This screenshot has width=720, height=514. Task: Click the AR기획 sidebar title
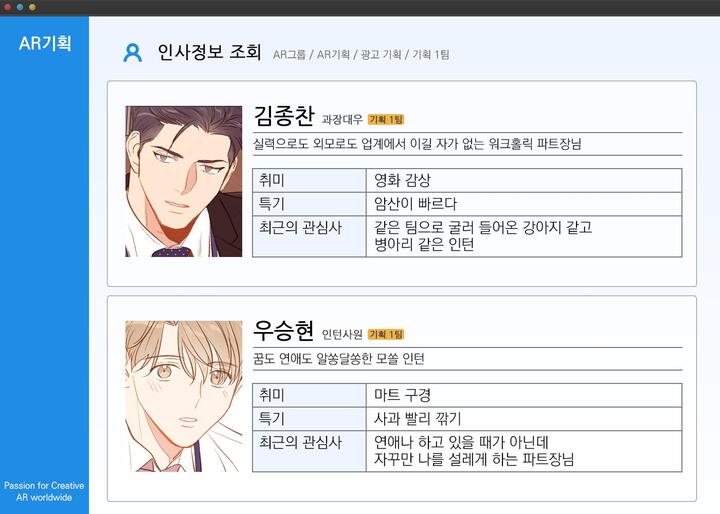[x=45, y=43]
